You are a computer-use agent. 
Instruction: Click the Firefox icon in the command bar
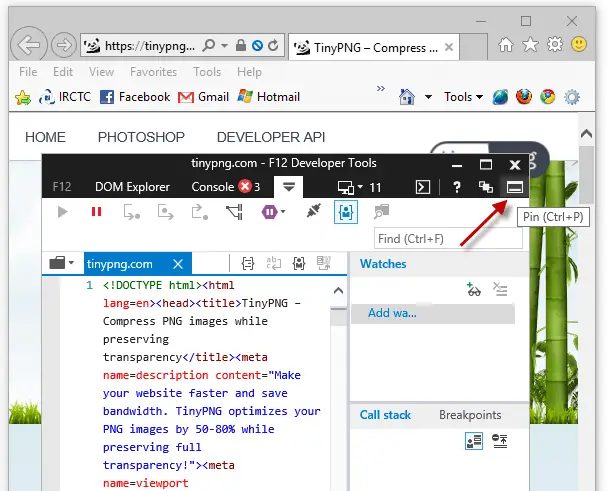point(524,97)
